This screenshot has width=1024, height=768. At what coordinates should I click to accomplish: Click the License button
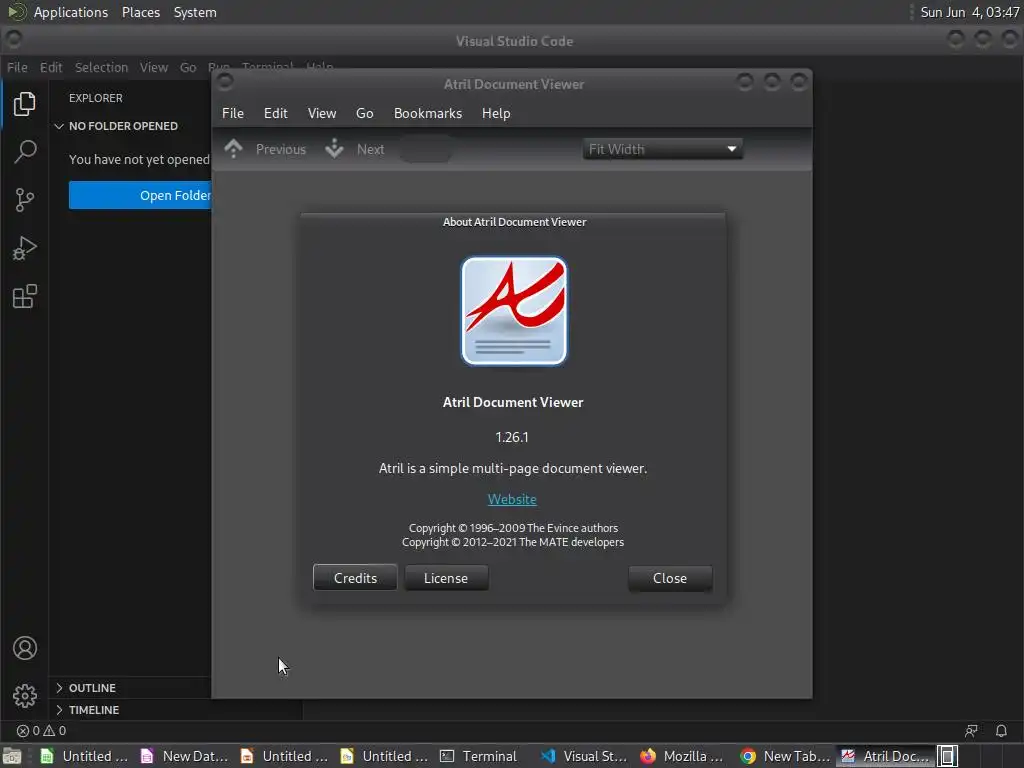[446, 578]
